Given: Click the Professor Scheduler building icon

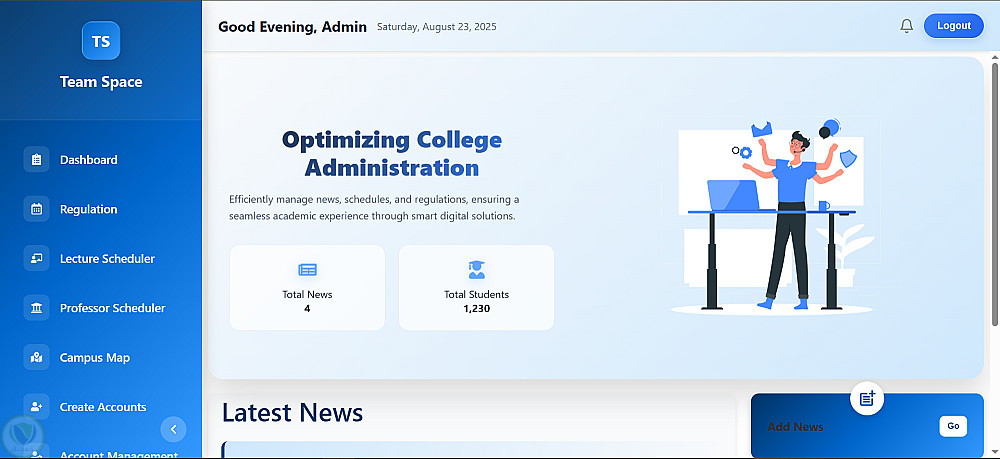Looking at the screenshot, I should (x=36, y=308).
